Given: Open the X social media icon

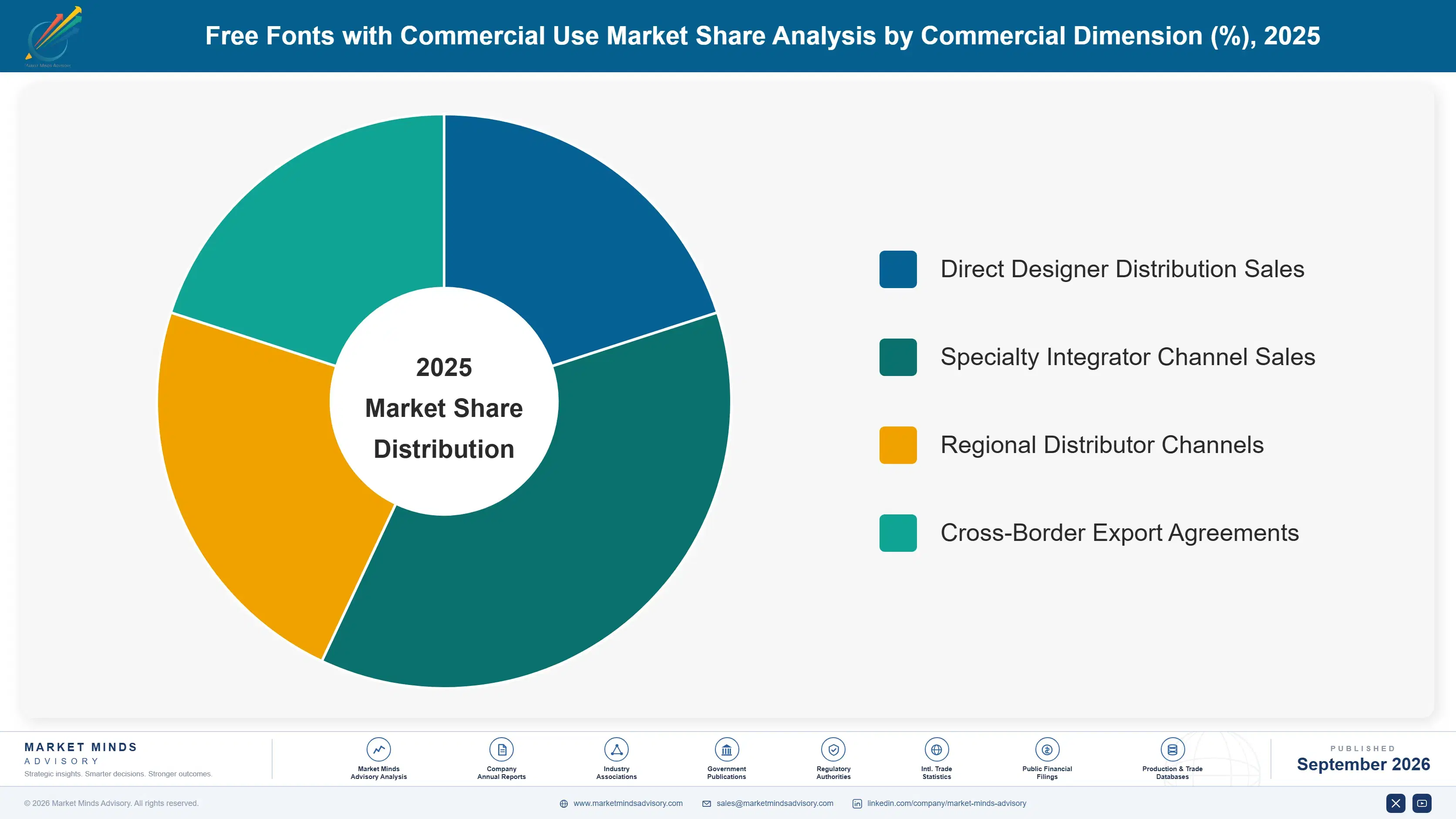Looking at the screenshot, I should (1395, 803).
